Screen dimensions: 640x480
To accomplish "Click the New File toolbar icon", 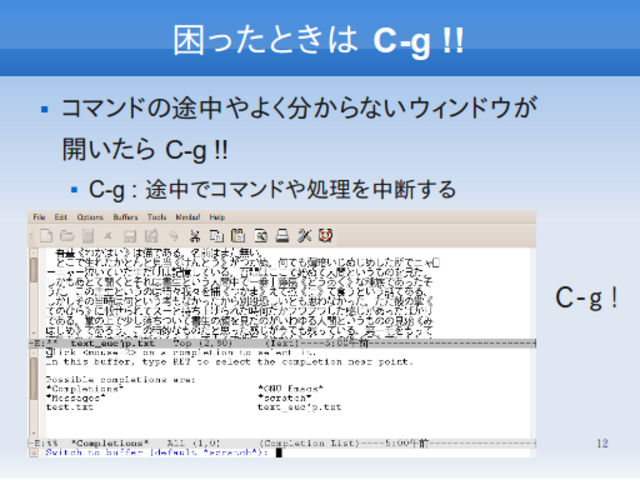I will [x=45, y=236].
